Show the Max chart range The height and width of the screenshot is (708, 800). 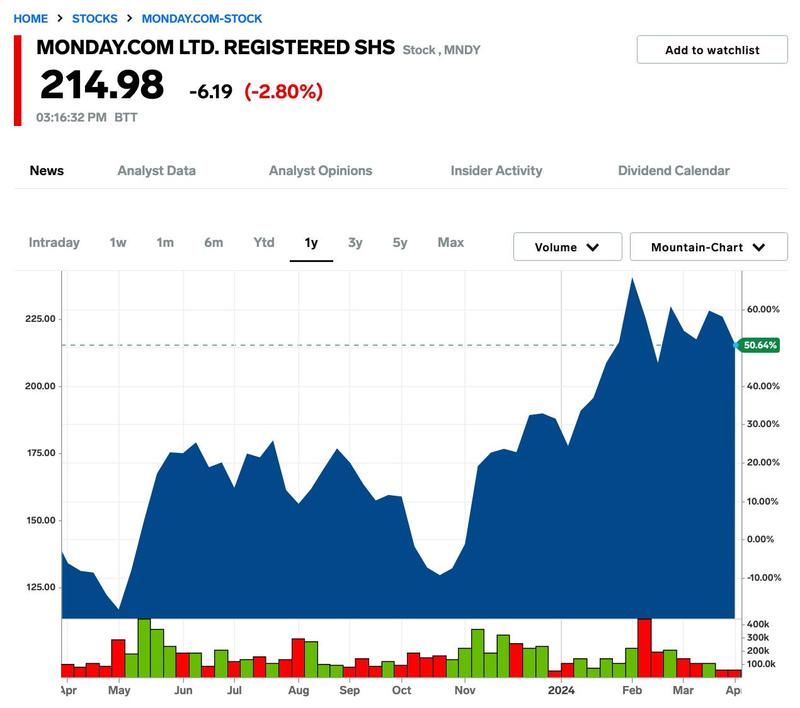click(451, 242)
